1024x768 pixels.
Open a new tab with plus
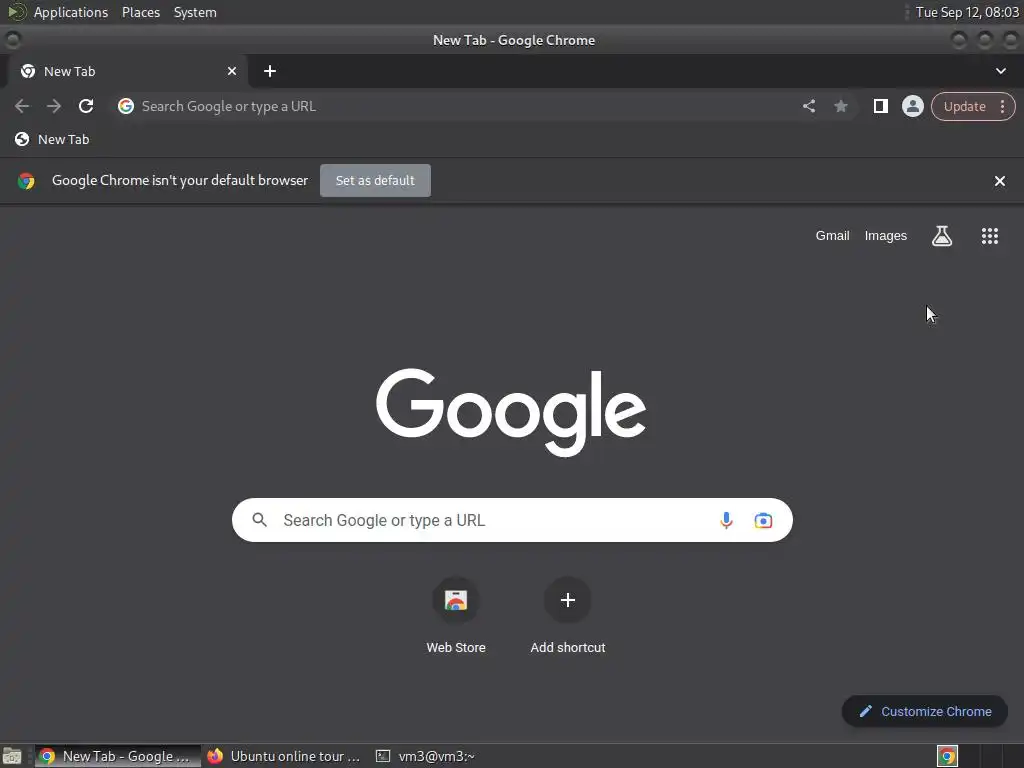[270, 71]
